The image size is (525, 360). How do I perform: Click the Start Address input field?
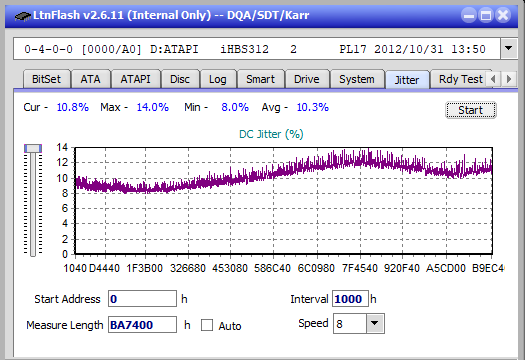tap(142, 299)
